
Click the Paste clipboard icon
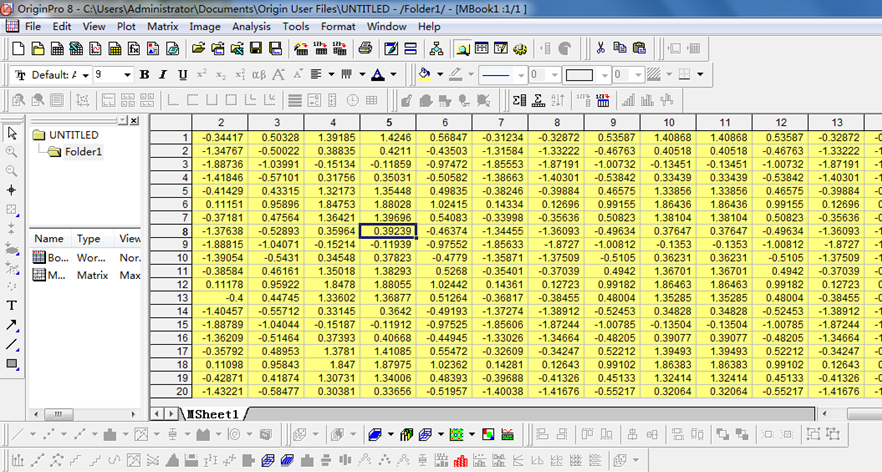pos(639,48)
